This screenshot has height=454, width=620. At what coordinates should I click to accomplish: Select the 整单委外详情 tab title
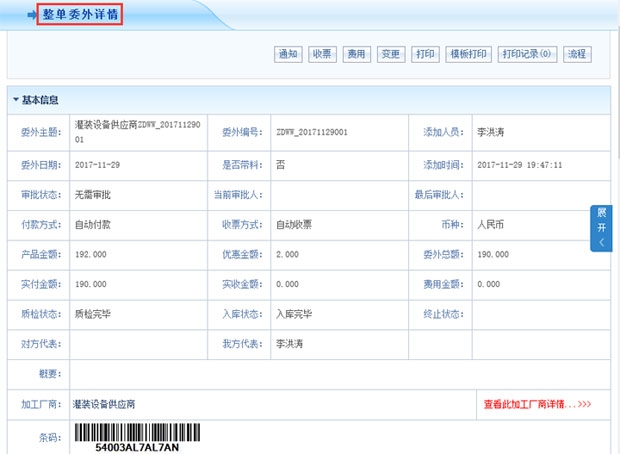[80, 15]
